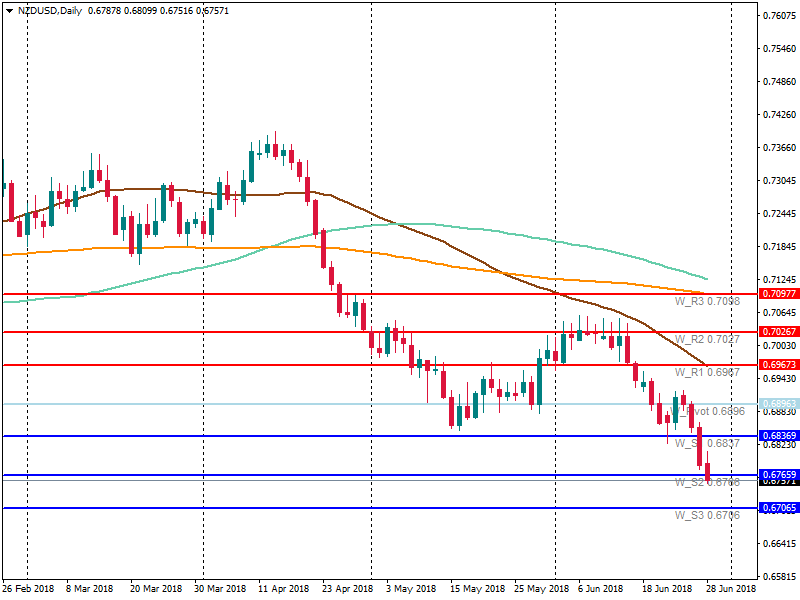Select the W_R2 resistance label text

[707, 339]
